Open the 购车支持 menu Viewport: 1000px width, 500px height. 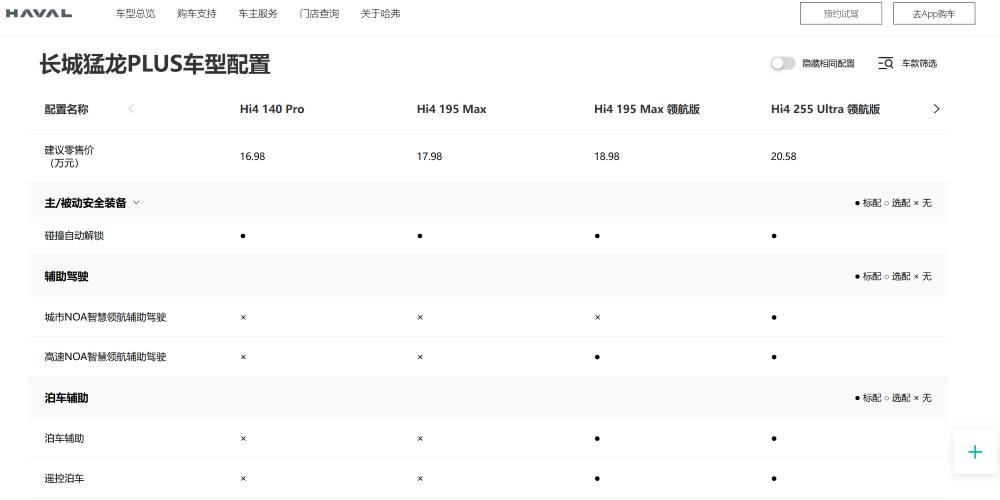(x=196, y=13)
